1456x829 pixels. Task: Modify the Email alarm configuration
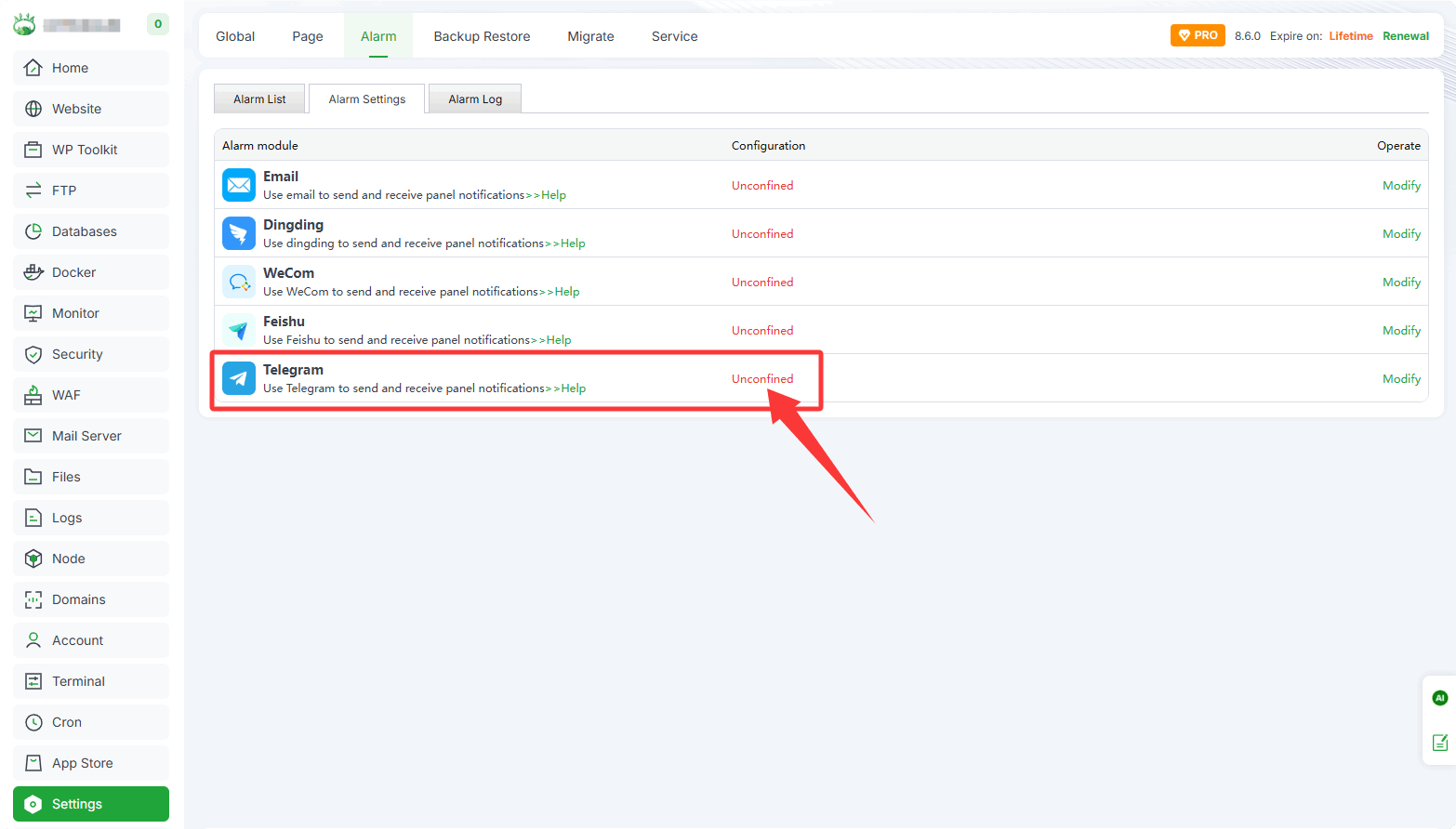tap(1401, 185)
